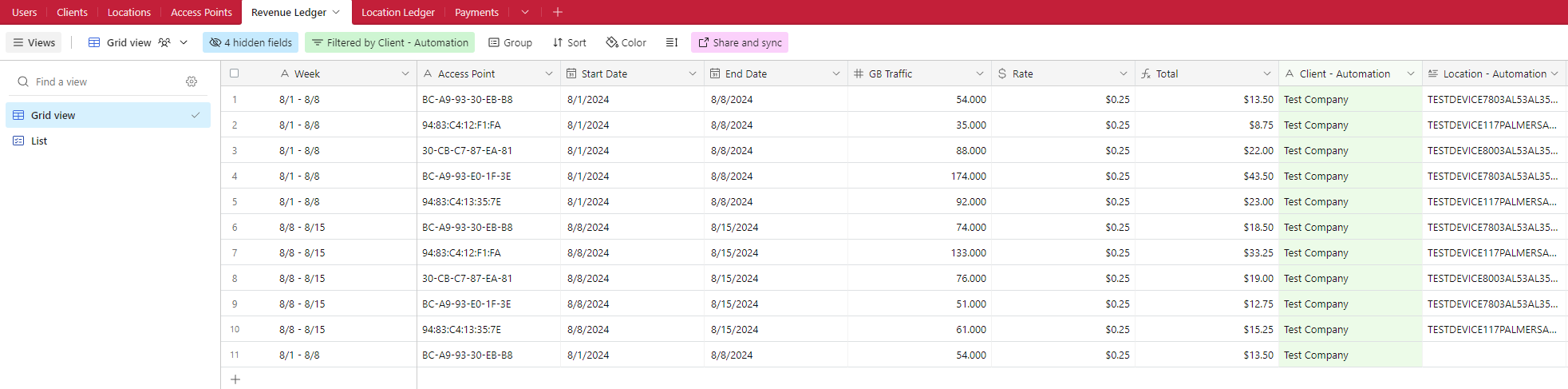The width and height of the screenshot is (1568, 389).
Task: Click the End Date calendar field icon
Action: pos(715,73)
